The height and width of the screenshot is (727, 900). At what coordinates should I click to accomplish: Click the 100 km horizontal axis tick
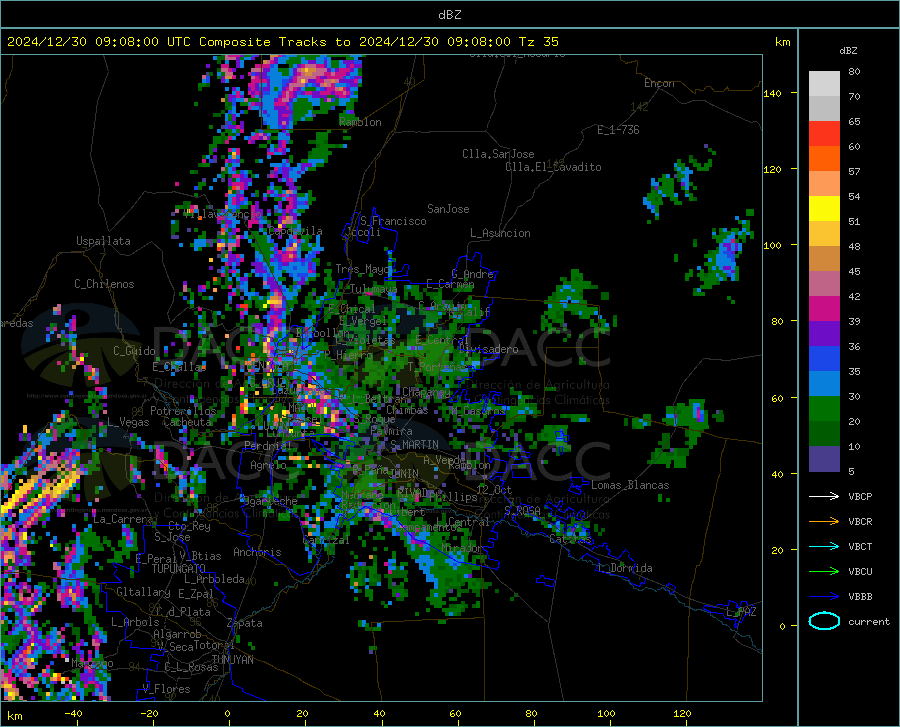pos(606,713)
